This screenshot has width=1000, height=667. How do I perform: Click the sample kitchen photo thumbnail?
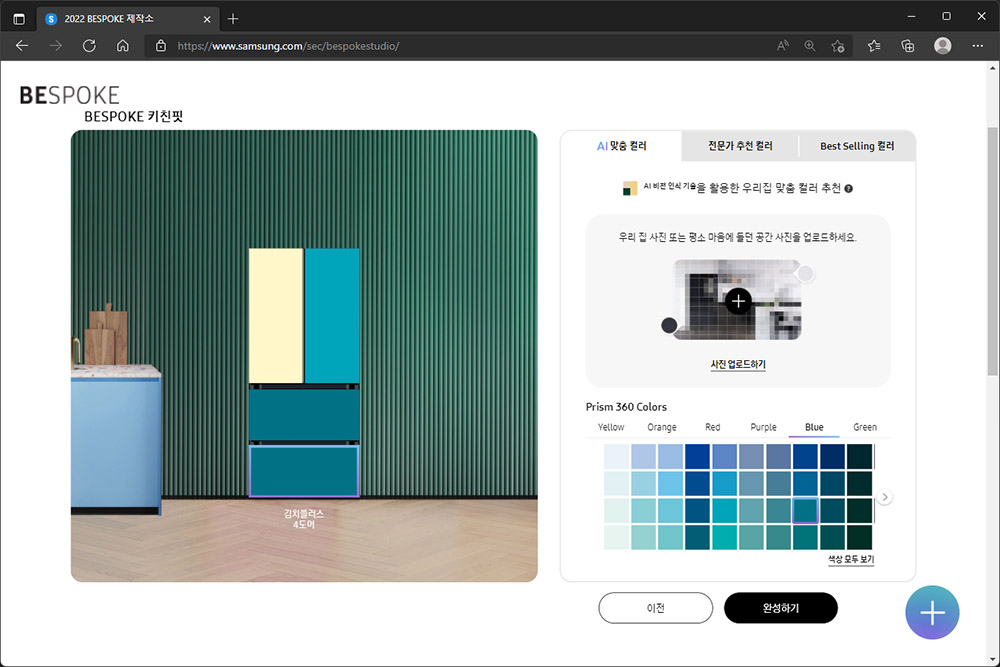pyautogui.click(x=738, y=300)
